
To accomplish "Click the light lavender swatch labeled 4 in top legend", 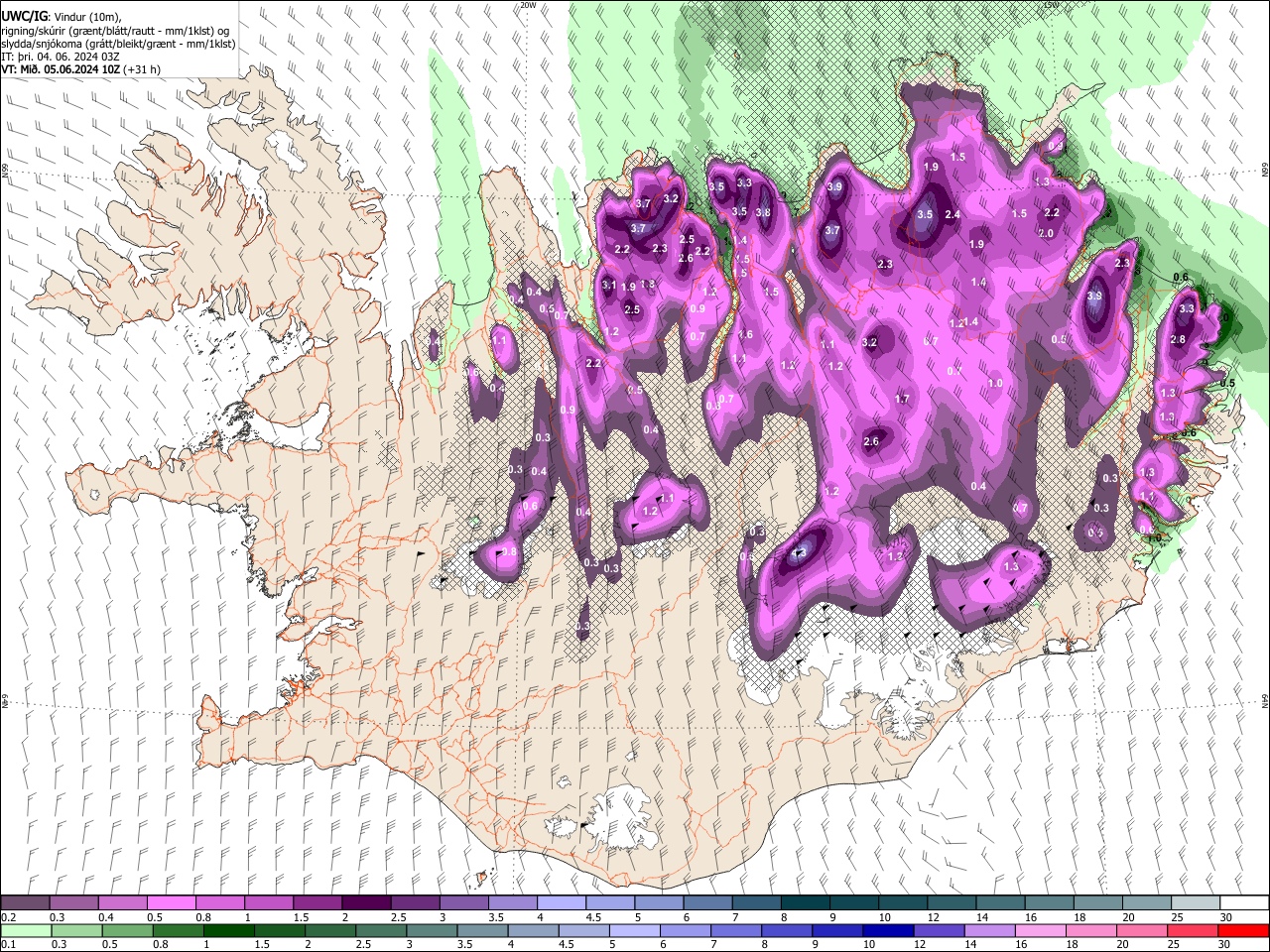I will pos(561,902).
